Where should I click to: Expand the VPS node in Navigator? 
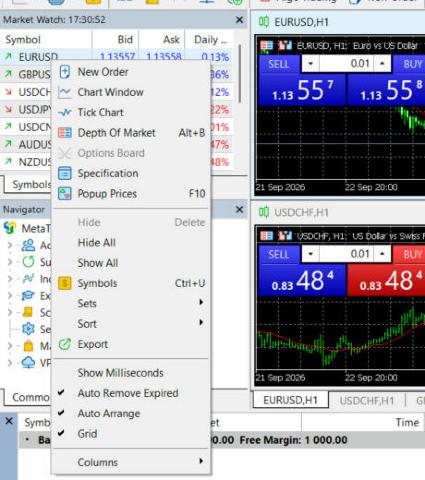[x=10, y=362]
